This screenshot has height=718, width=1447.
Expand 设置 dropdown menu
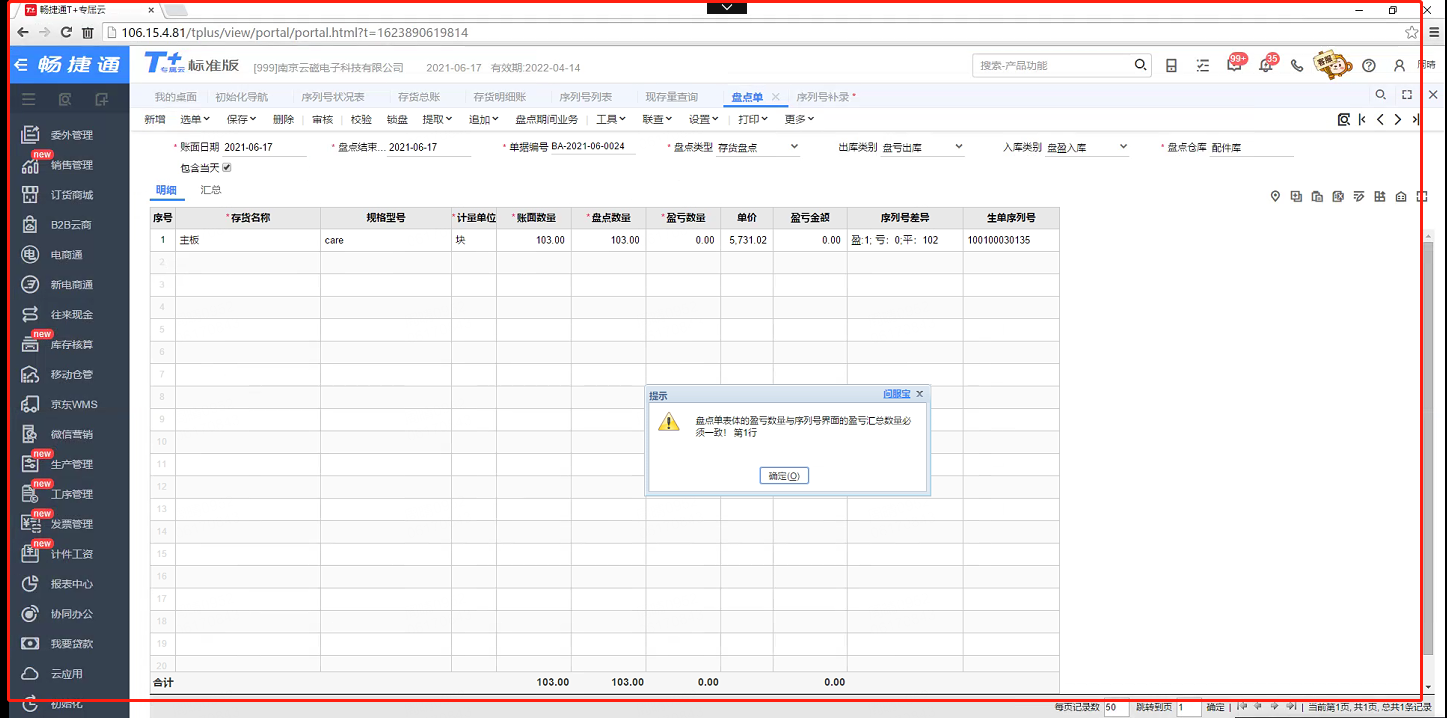[x=704, y=119]
